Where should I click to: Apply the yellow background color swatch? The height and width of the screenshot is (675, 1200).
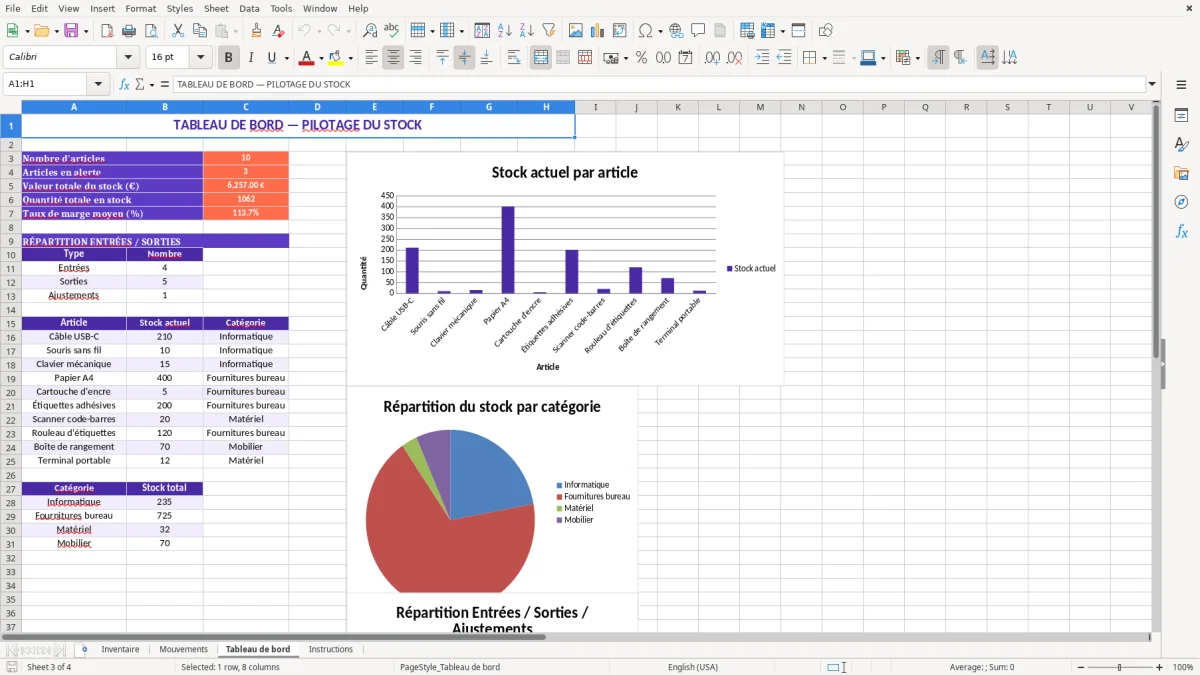pyautogui.click(x=336, y=58)
